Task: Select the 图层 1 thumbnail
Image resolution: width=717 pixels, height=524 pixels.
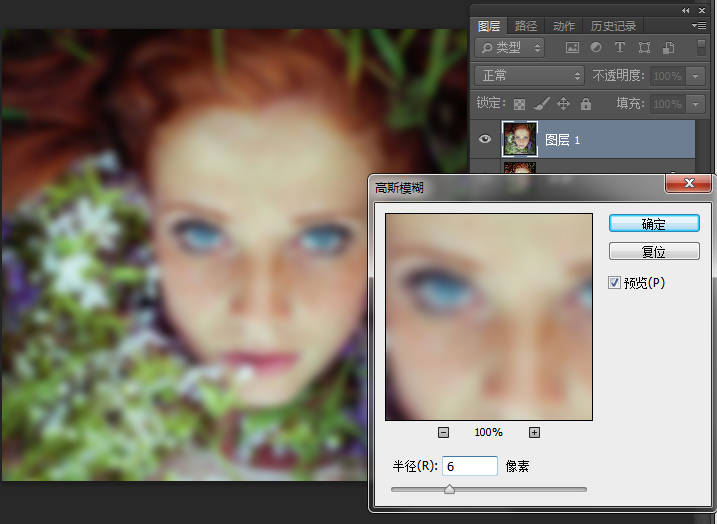Action: tap(520, 139)
